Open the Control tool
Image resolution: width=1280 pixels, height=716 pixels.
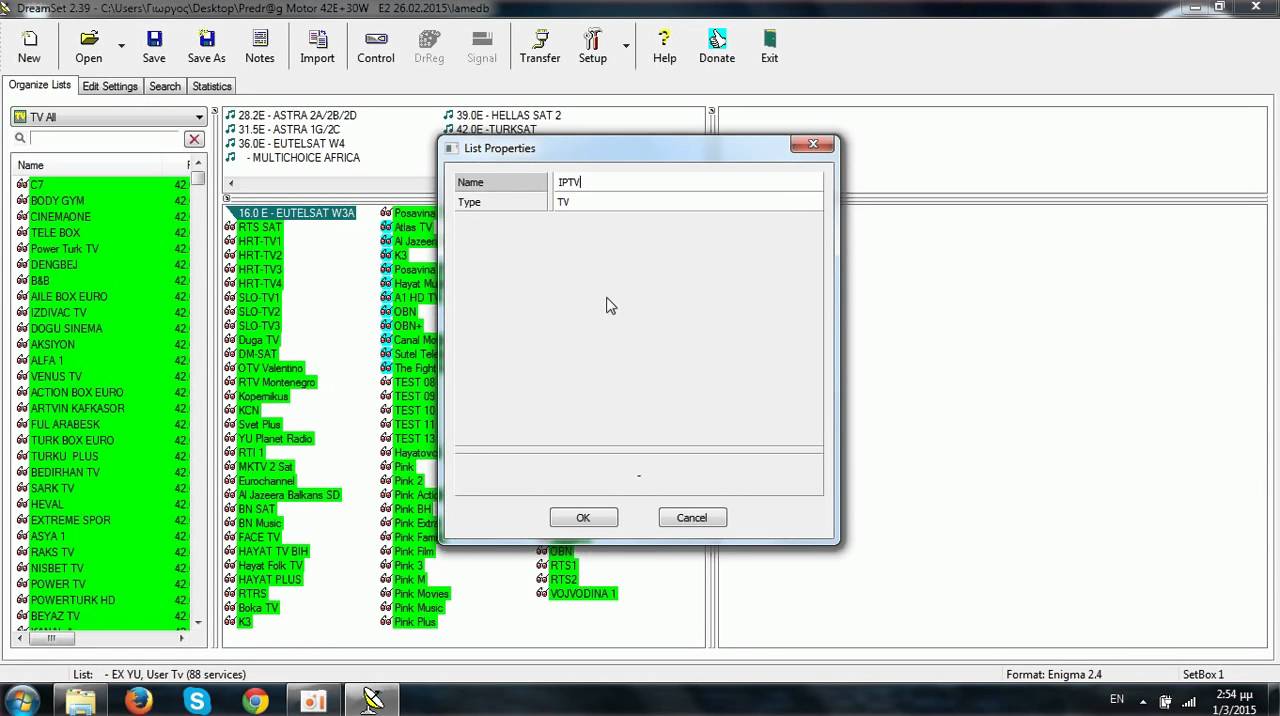[x=376, y=46]
